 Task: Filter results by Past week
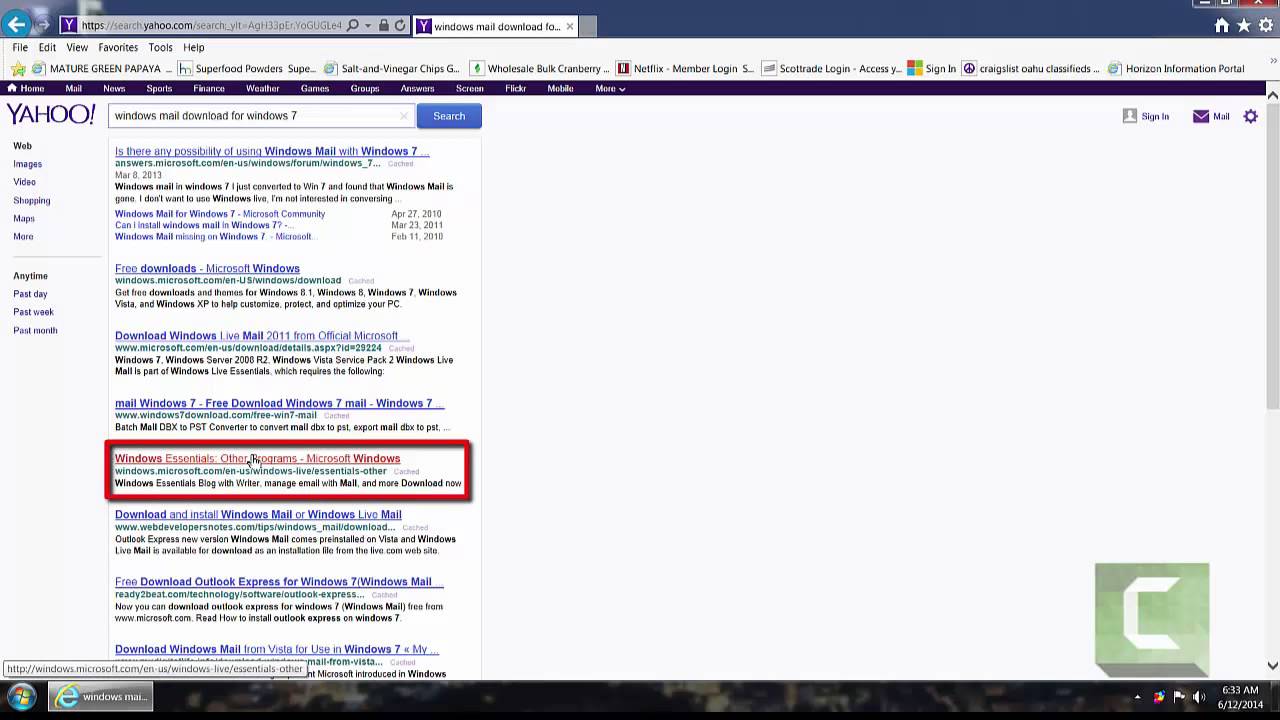[x=33, y=312]
